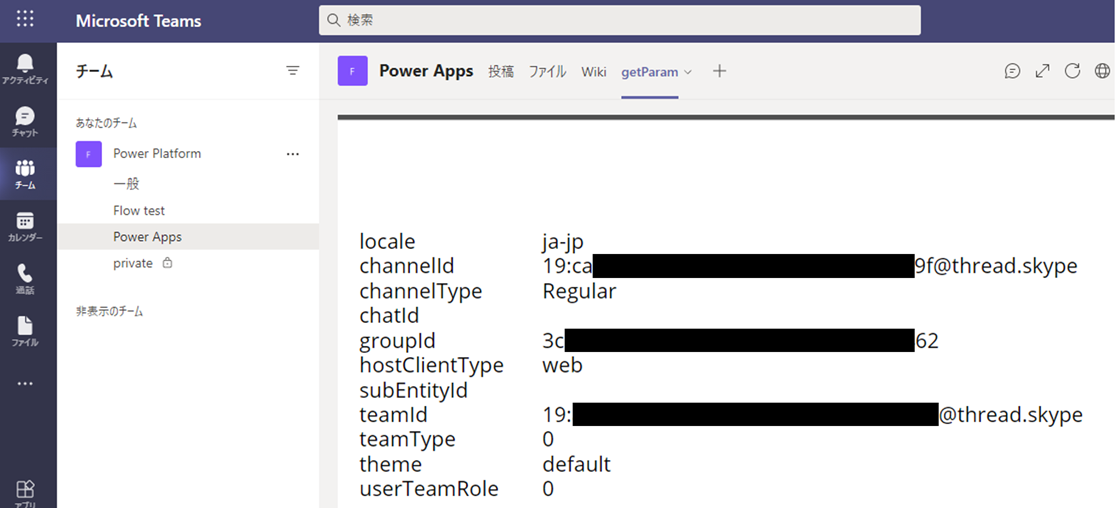Open the Files icon in sidebar
The height and width of the screenshot is (508, 1116).
point(25,332)
